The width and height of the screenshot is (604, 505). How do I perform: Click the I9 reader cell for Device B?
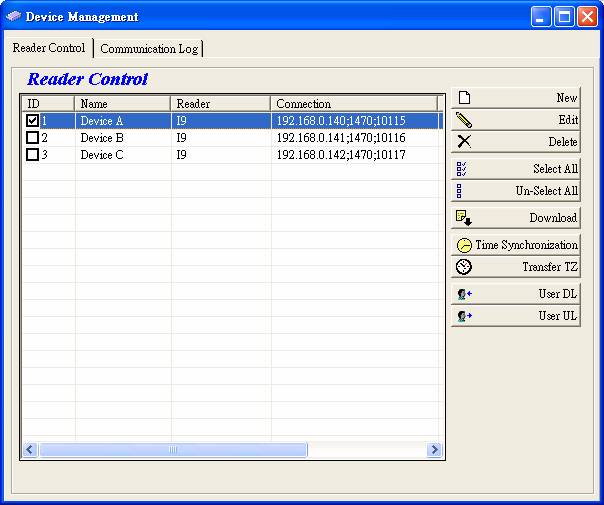[181, 138]
